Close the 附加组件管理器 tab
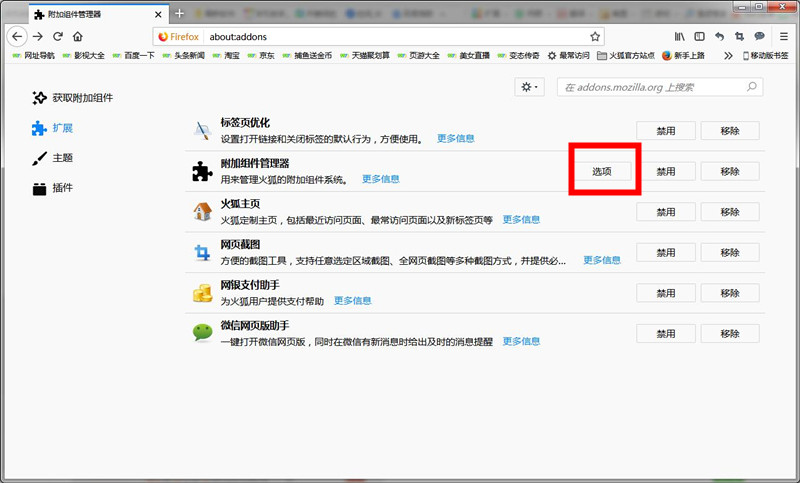Screen dimensions: 800x483 [158, 14]
